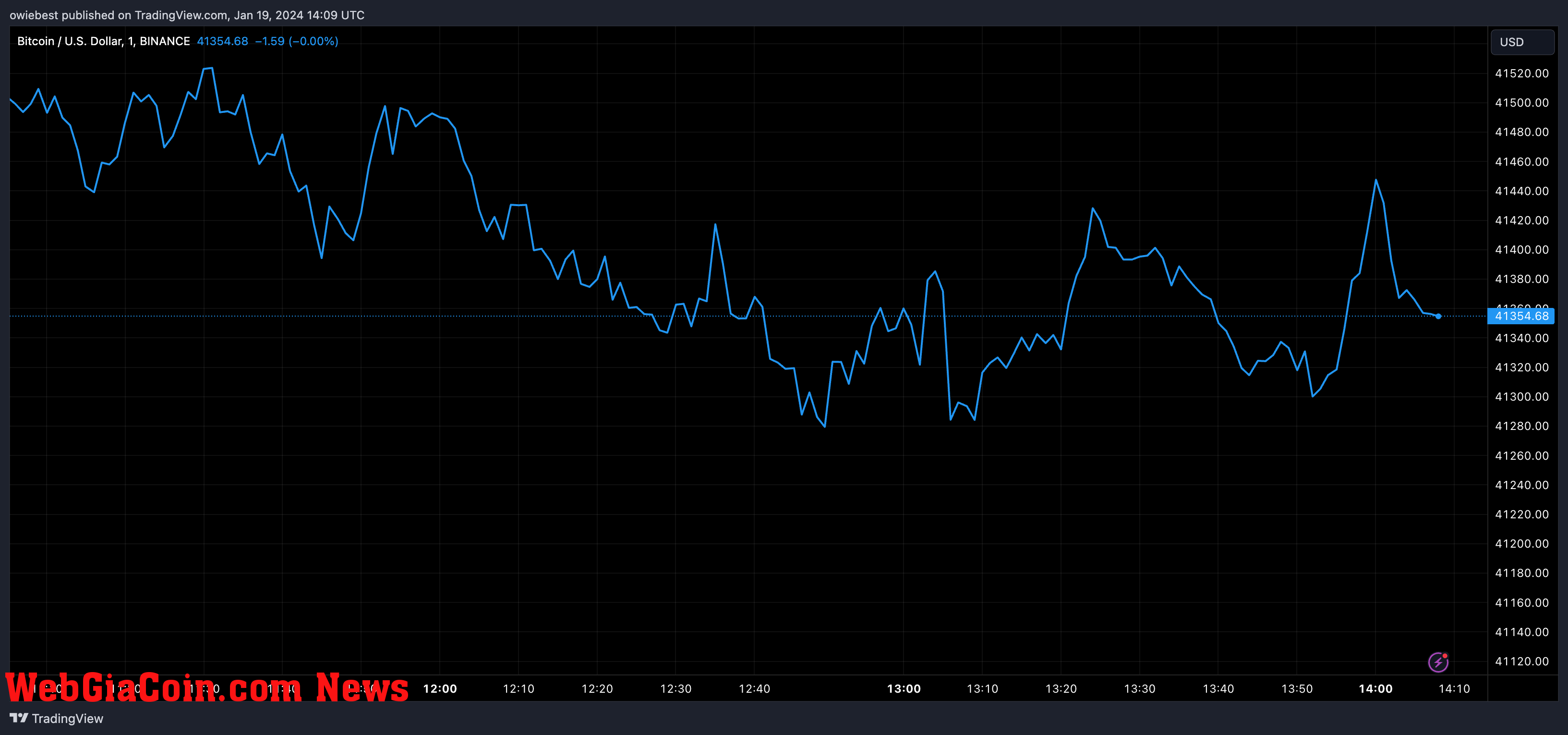Image resolution: width=1568 pixels, height=735 pixels.
Task: Click the 41480.00 price axis label
Action: pos(1522,132)
